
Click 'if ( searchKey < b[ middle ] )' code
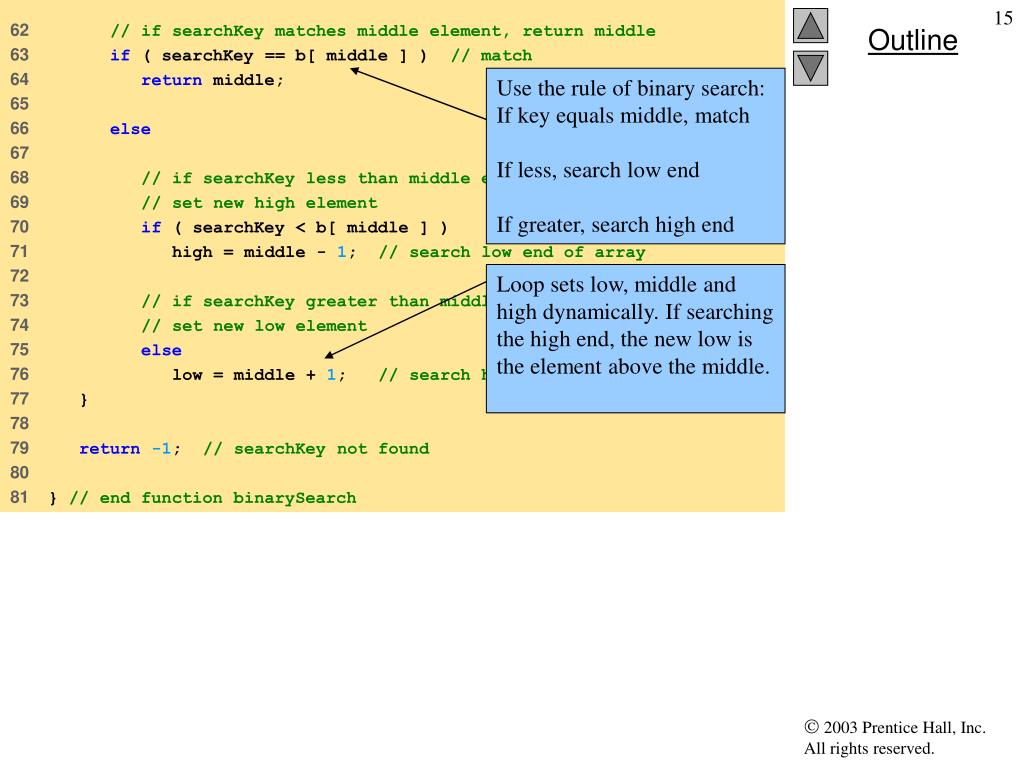[295, 227]
